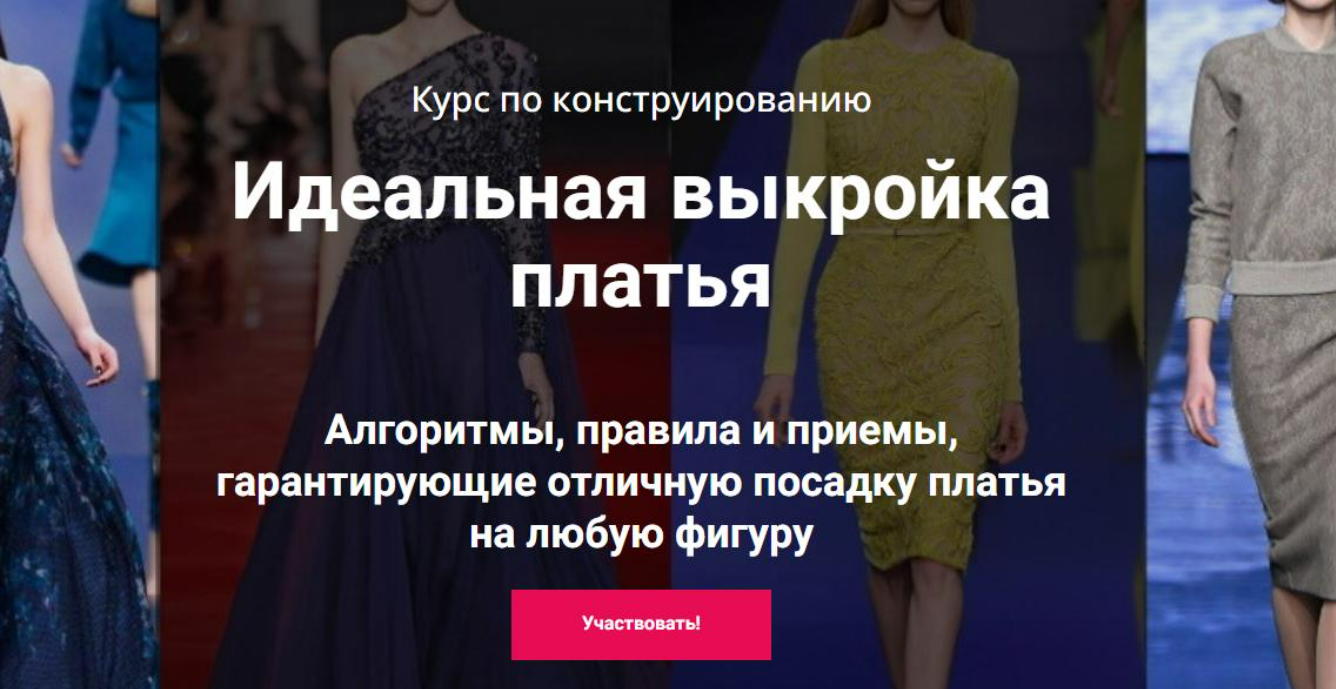The height and width of the screenshot is (689, 1336).
Task: Open the dark blue patterned dress photo
Action: click(x=79, y=344)
